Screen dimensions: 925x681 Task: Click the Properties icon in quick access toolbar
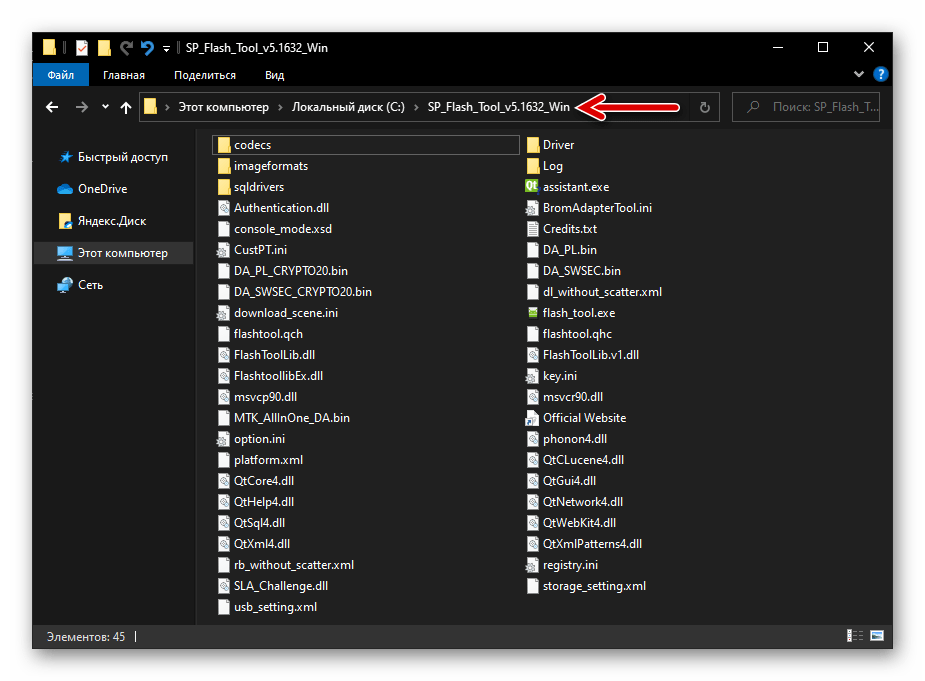point(82,48)
